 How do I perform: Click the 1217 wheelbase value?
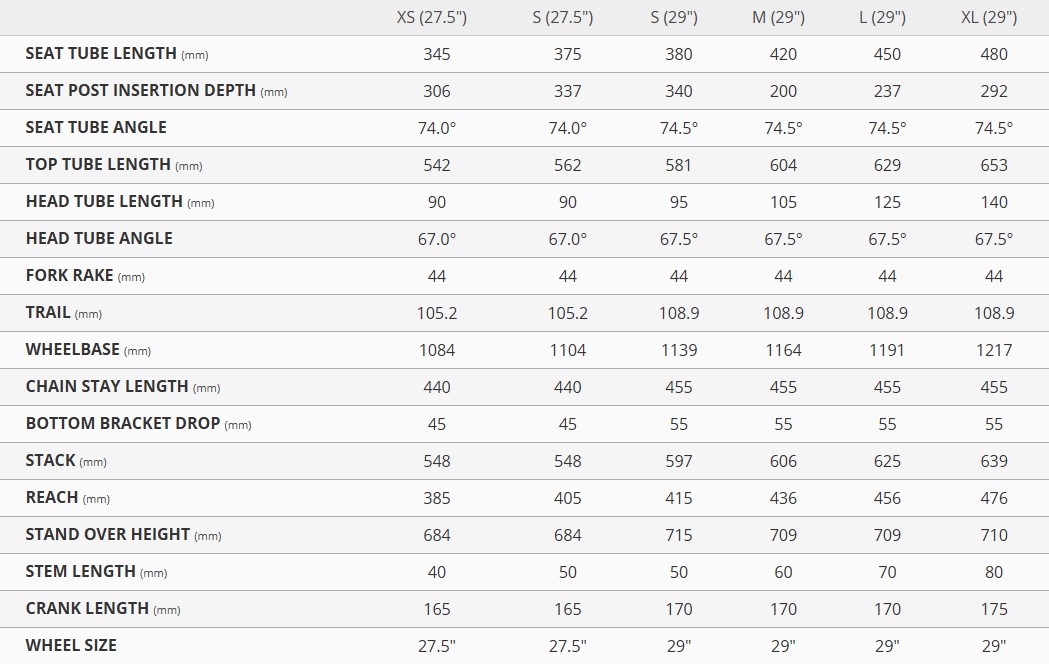pyautogui.click(x=994, y=350)
